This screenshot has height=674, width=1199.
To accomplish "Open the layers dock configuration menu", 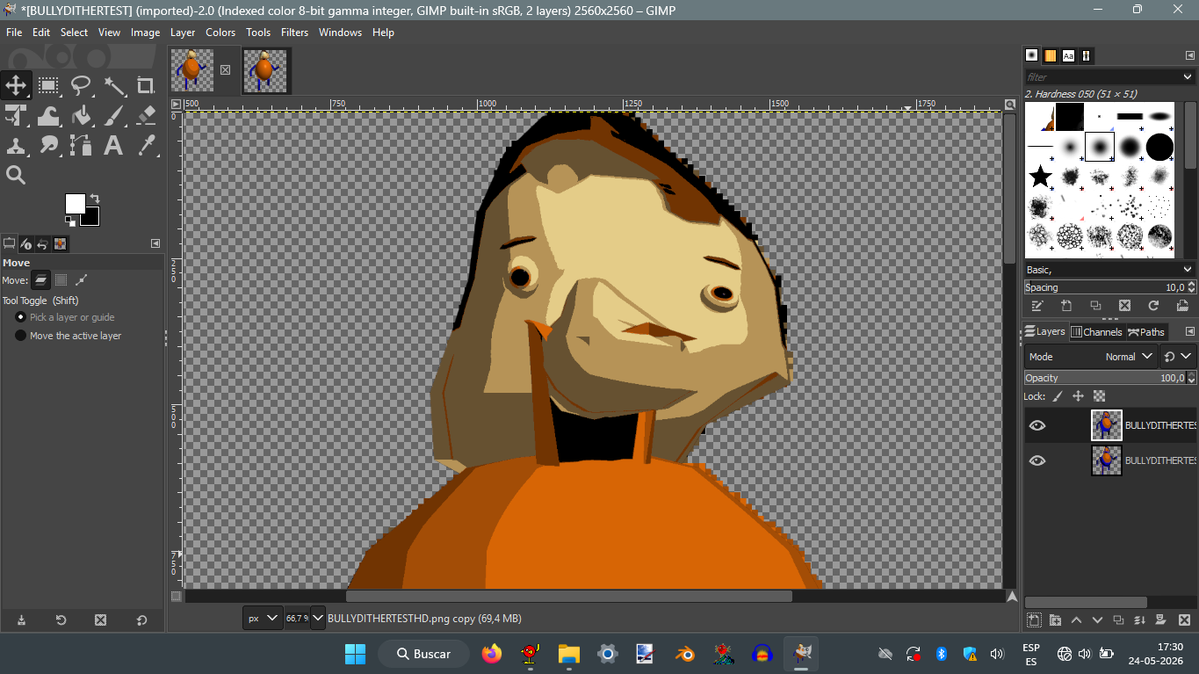I will 1190,331.
